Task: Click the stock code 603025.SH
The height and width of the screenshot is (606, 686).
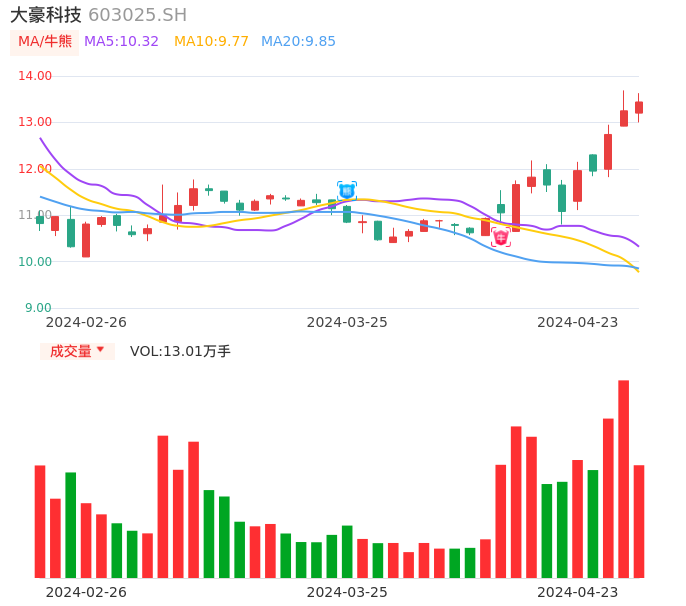Action: (137, 15)
